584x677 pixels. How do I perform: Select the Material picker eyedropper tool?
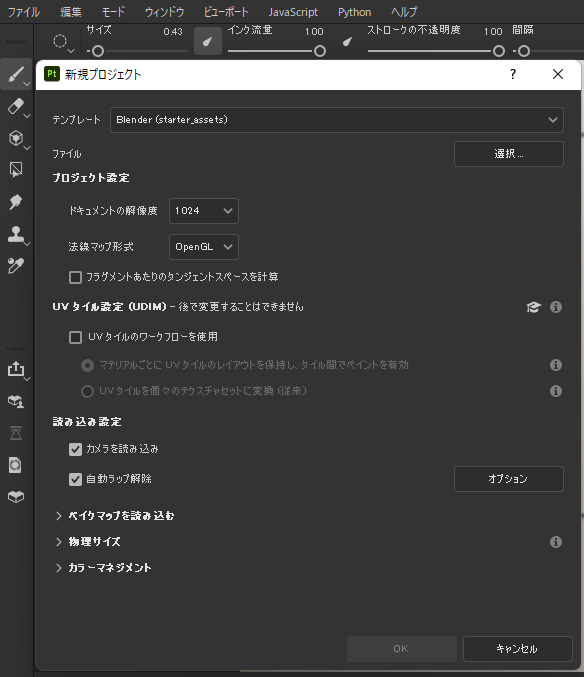16,266
